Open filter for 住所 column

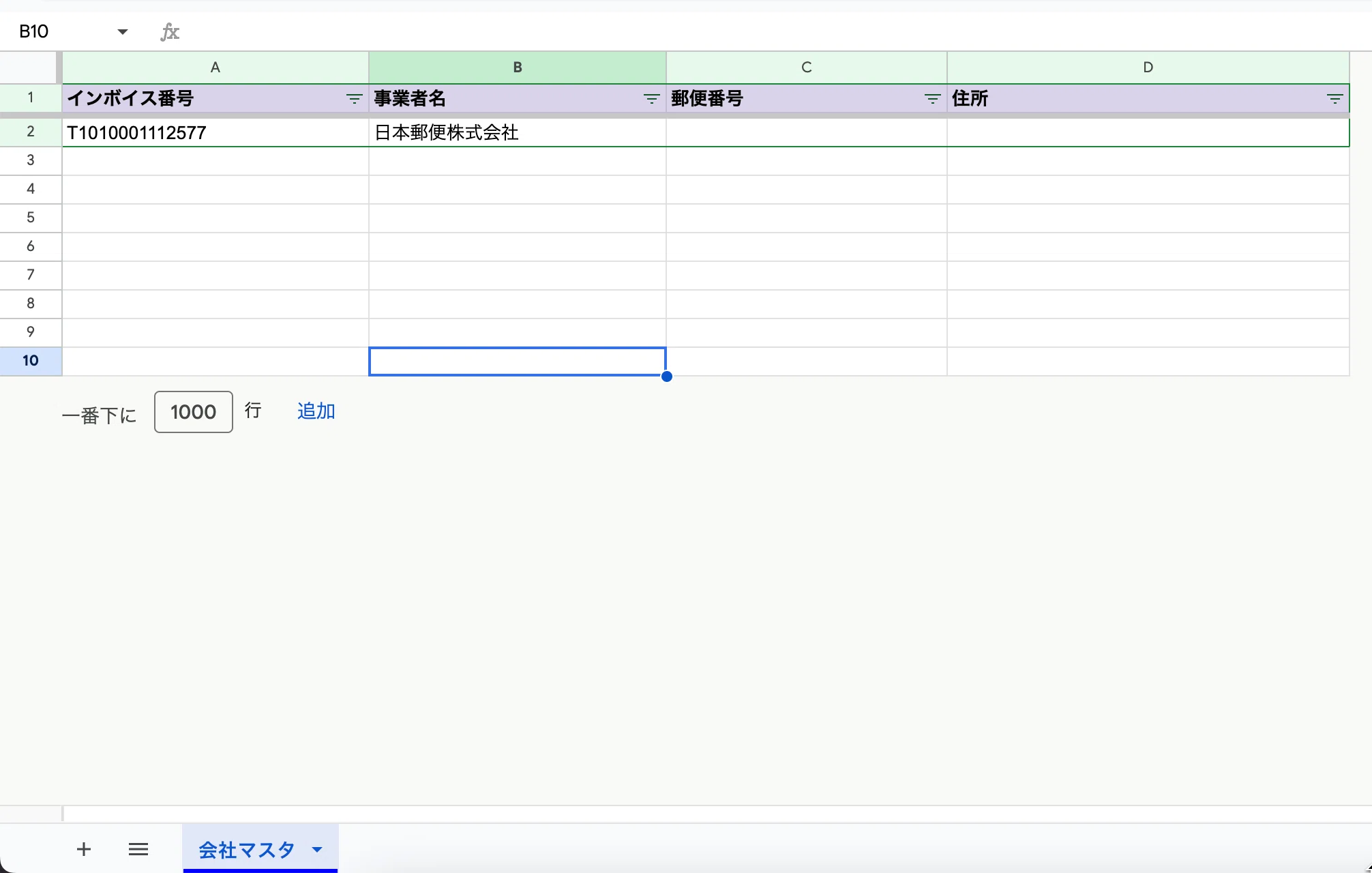1334,99
